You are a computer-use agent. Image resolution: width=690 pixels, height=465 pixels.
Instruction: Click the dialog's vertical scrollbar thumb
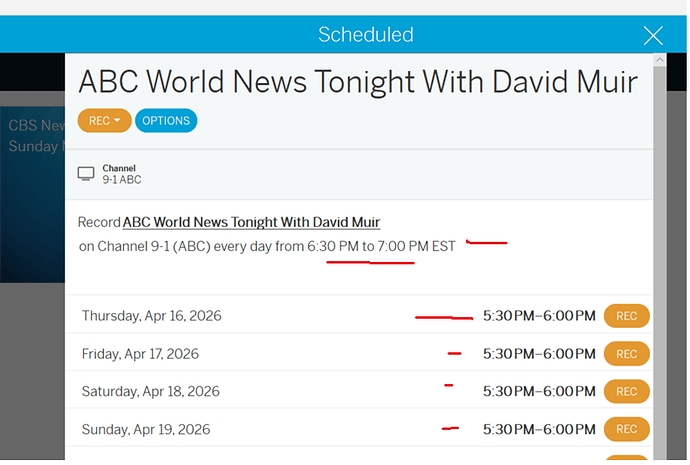(x=659, y=263)
